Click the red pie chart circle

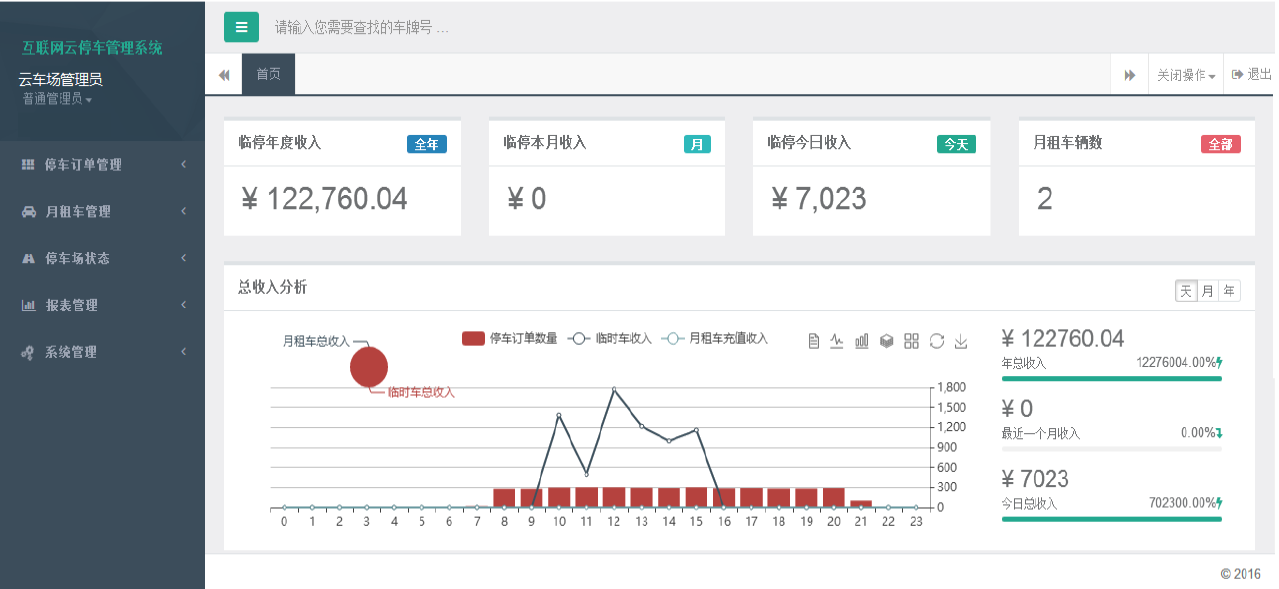pyautogui.click(x=368, y=367)
